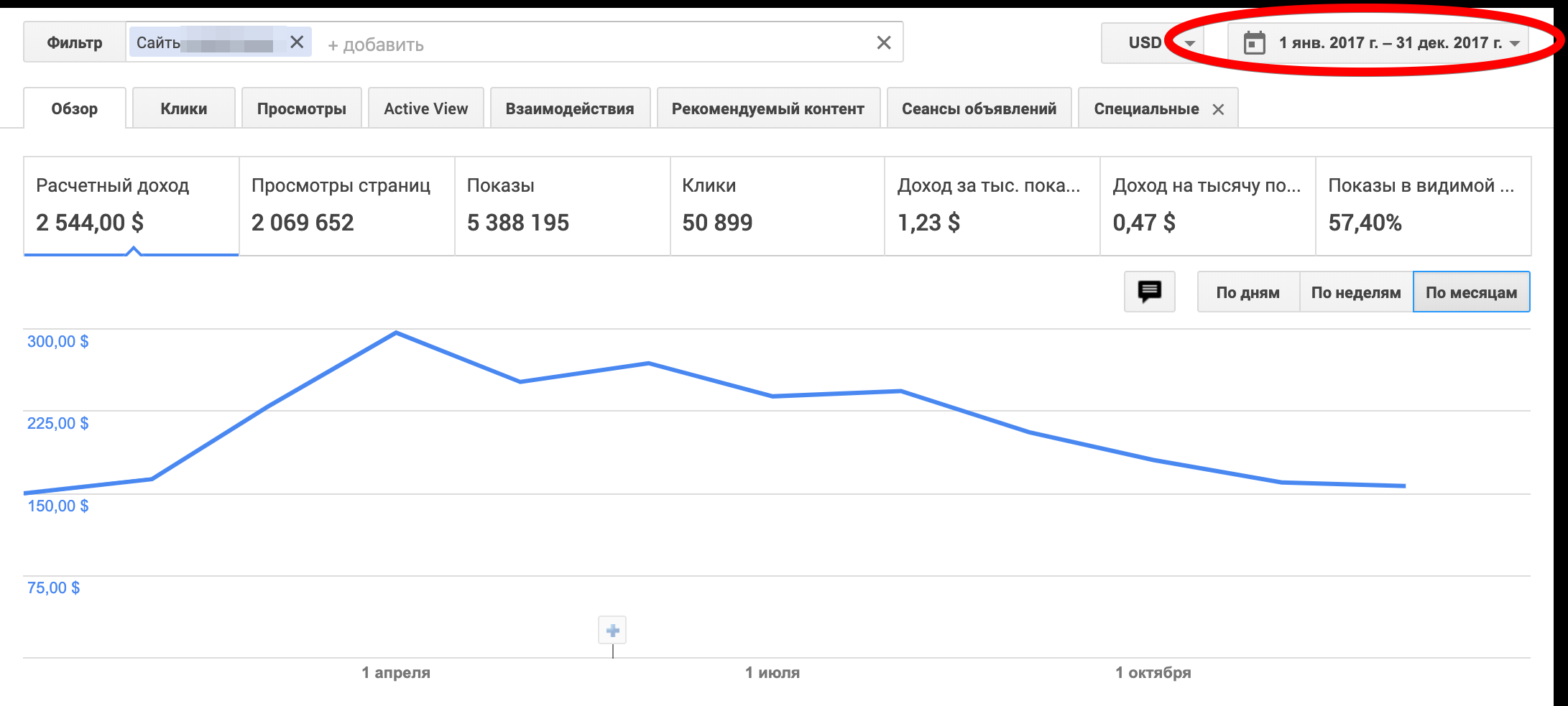
Task: Clear all filters with the X icon
Action: coord(883,43)
